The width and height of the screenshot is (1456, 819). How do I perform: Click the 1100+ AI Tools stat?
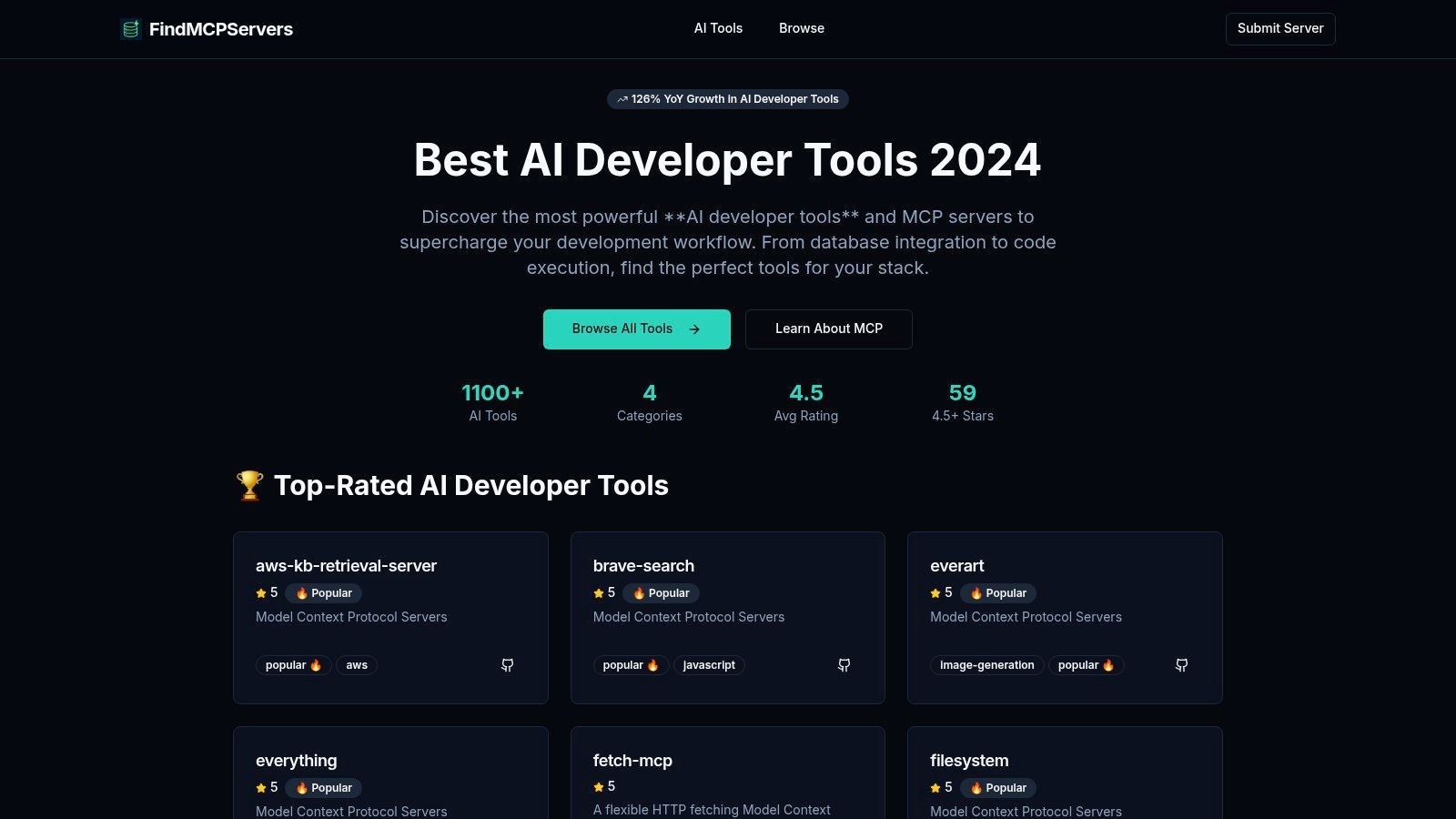493,403
